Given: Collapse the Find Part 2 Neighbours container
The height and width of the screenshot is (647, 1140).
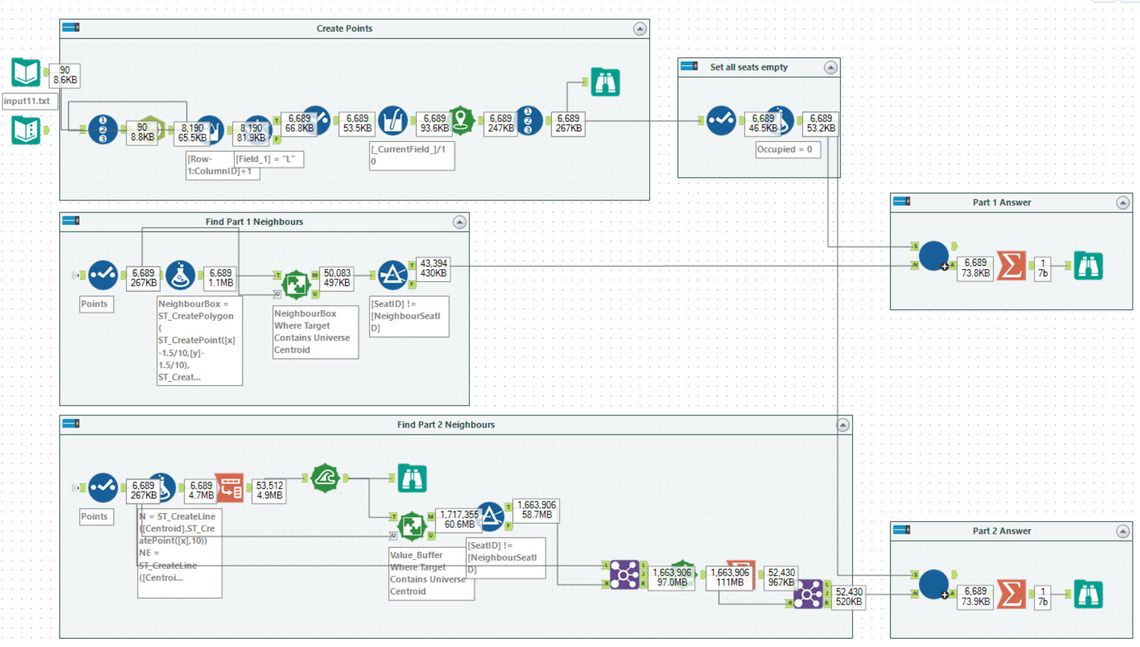Looking at the screenshot, I should click(843, 425).
